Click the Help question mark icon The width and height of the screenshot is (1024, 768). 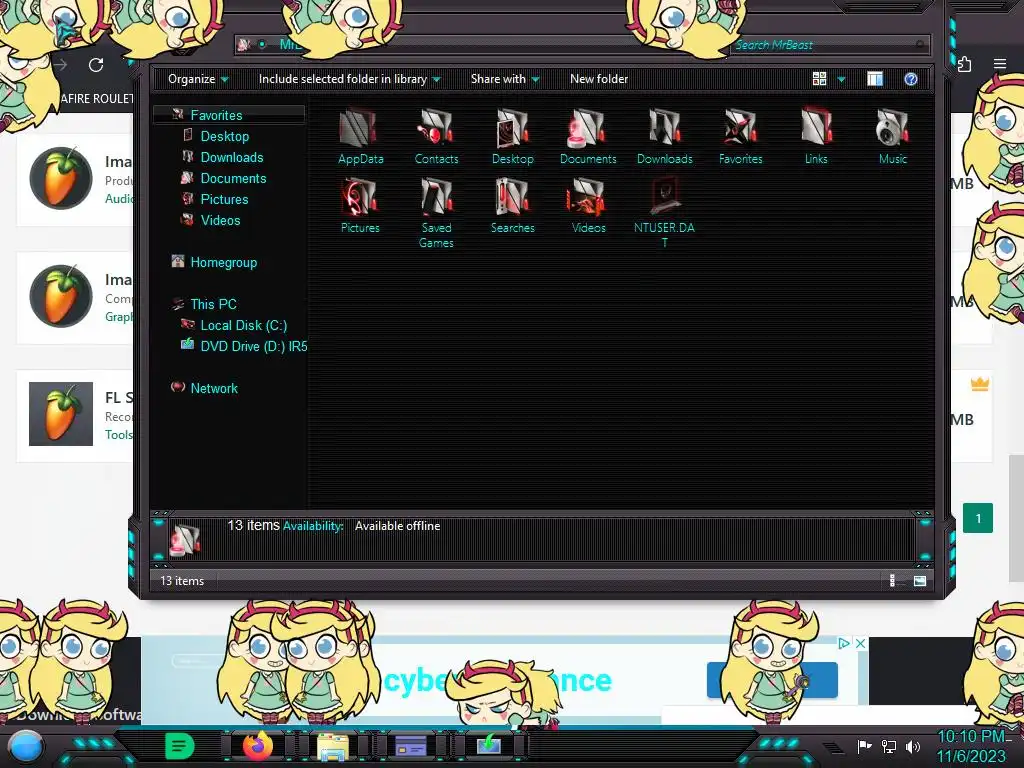click(910, 79)
